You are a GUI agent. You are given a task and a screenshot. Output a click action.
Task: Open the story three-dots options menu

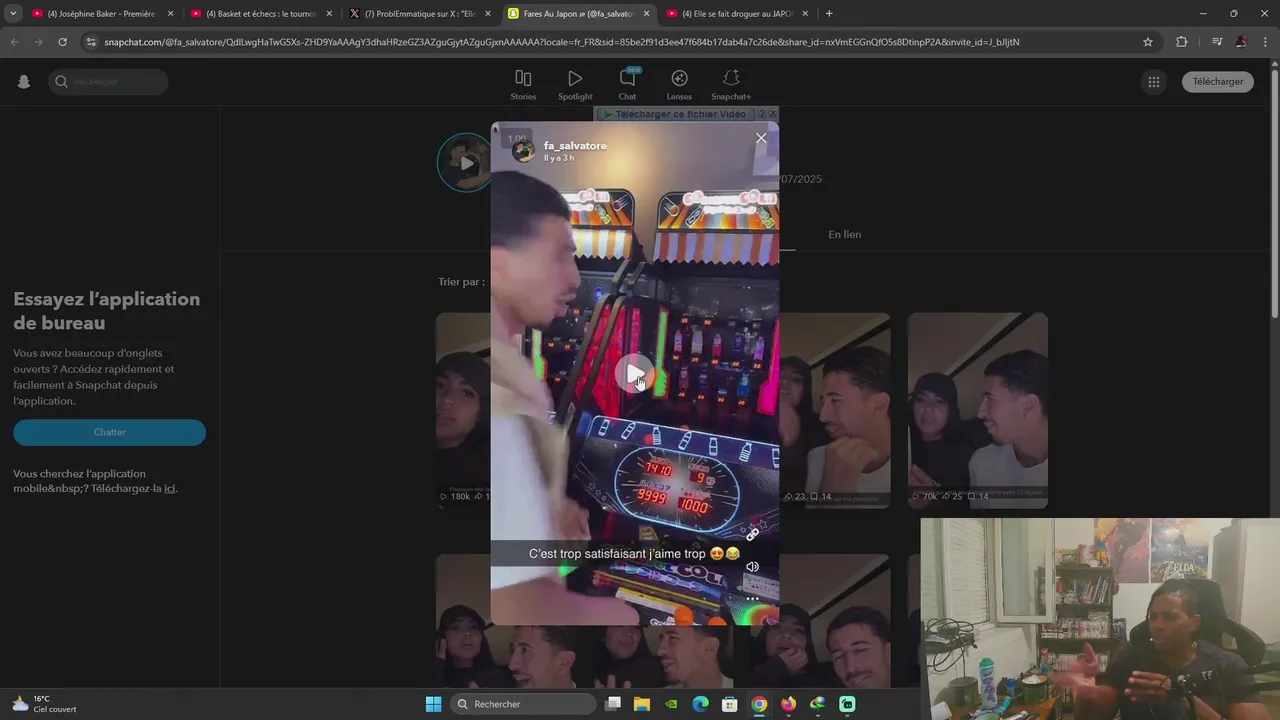pyautogui.click(x=752, y=599)
